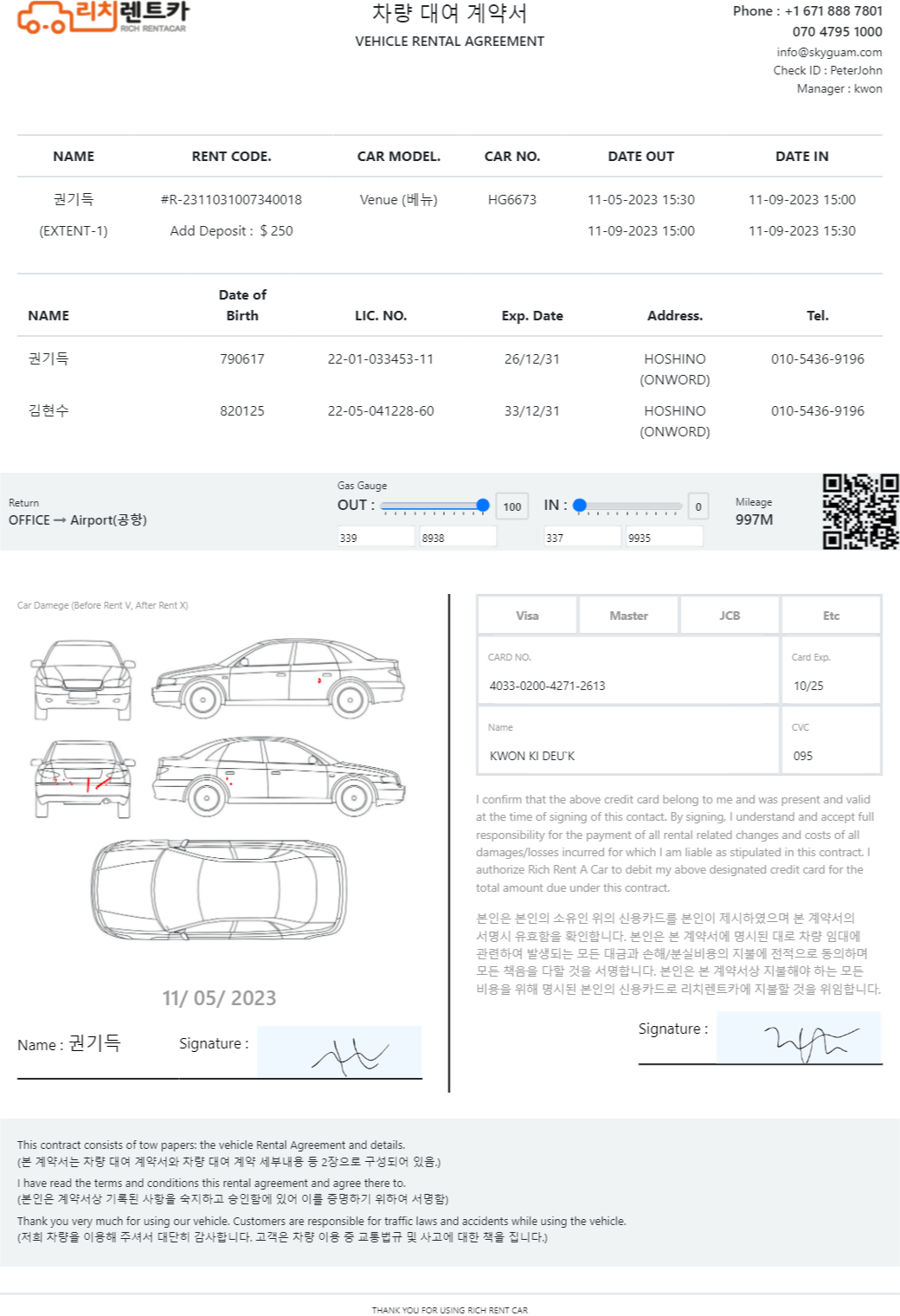This screenshot has width=900, height=1316.
Task: Click the date out 11-05-2023 15:30
Action: pyautogui.click(x=641, y=200)
